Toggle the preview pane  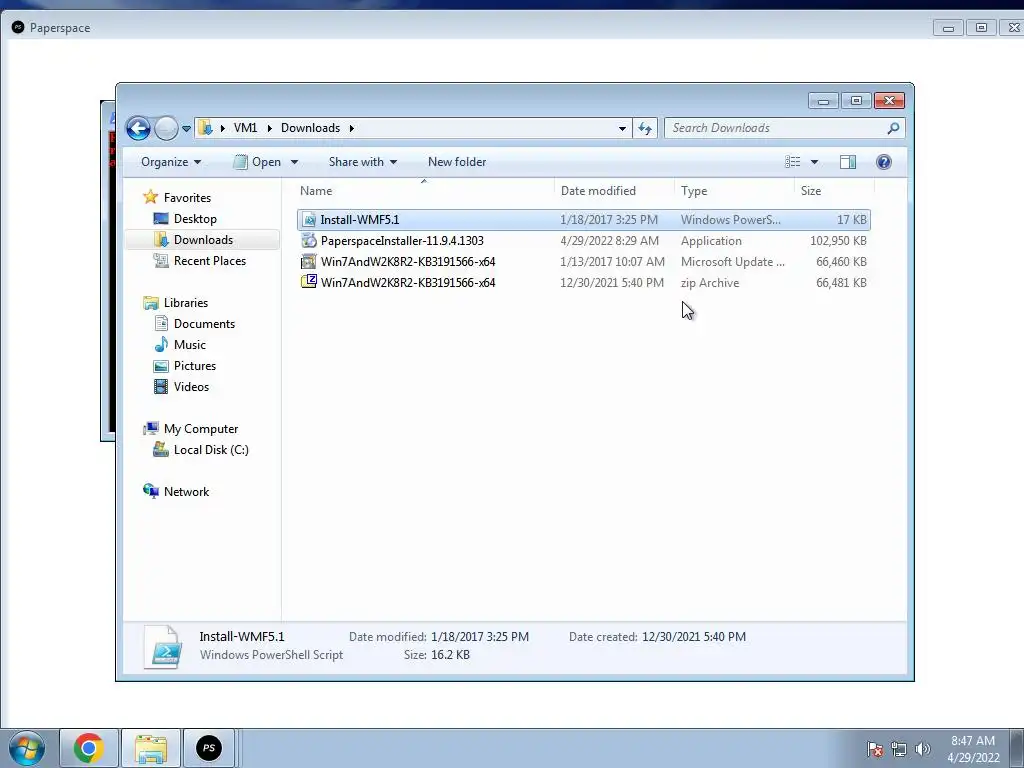click(x=848, y=162)
